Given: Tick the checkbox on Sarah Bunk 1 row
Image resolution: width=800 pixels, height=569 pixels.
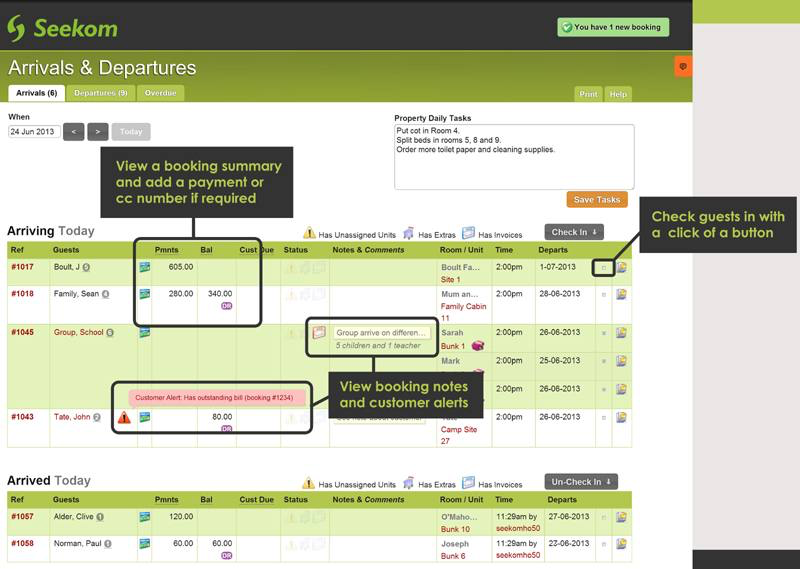Looking at the screenshot, I should (604, 333).
